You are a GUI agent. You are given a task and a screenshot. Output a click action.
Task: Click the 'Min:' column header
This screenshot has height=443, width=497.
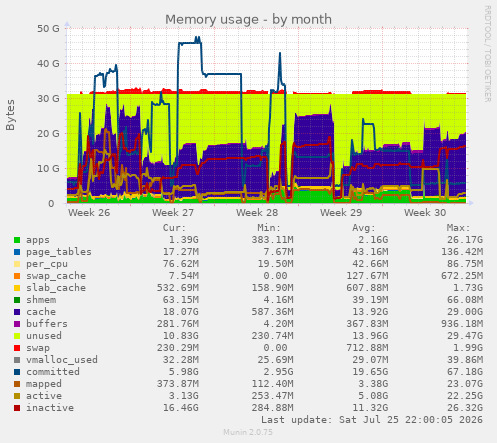(x=269, y=228)
